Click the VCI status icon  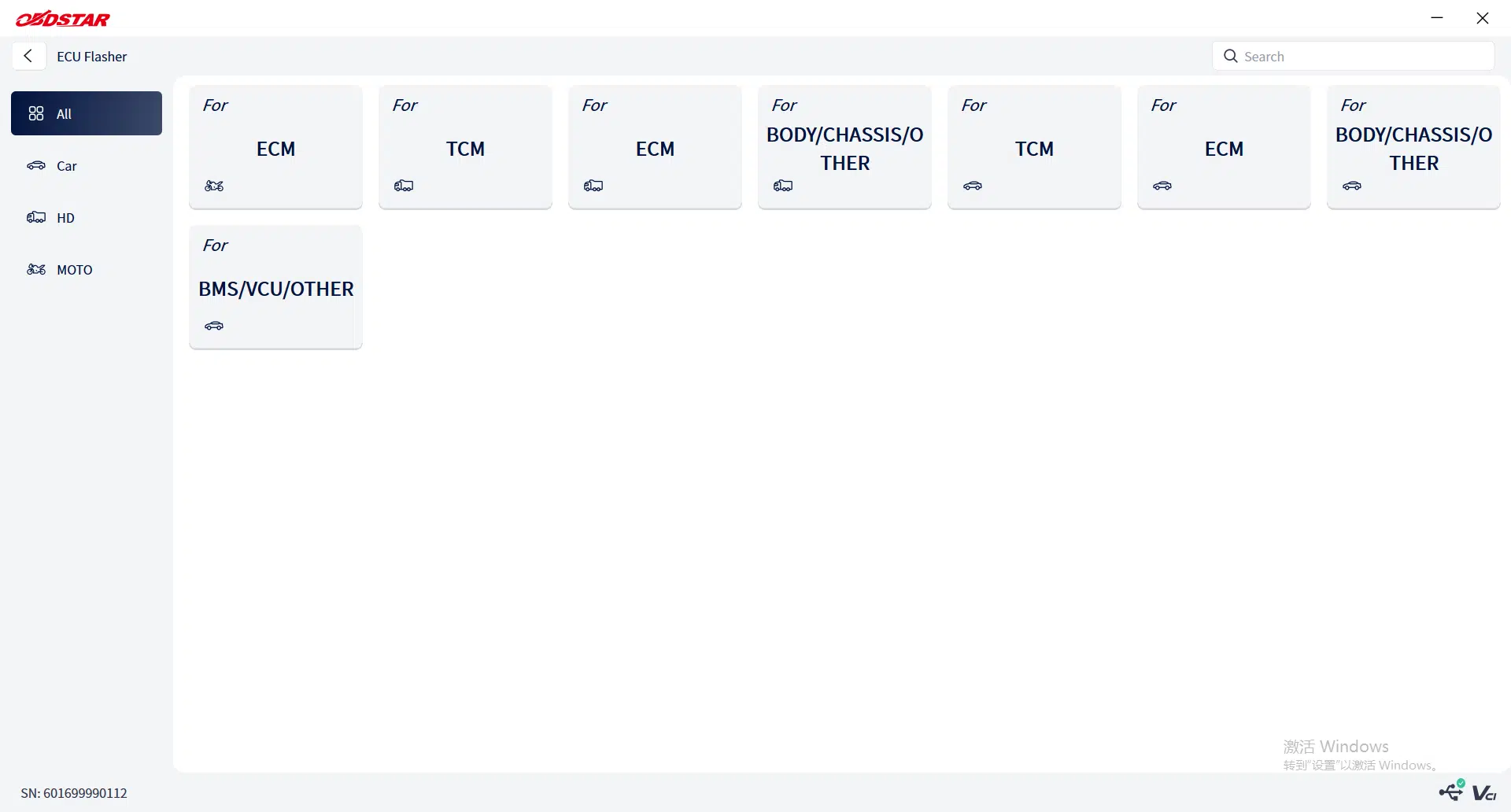point(1484,793)
